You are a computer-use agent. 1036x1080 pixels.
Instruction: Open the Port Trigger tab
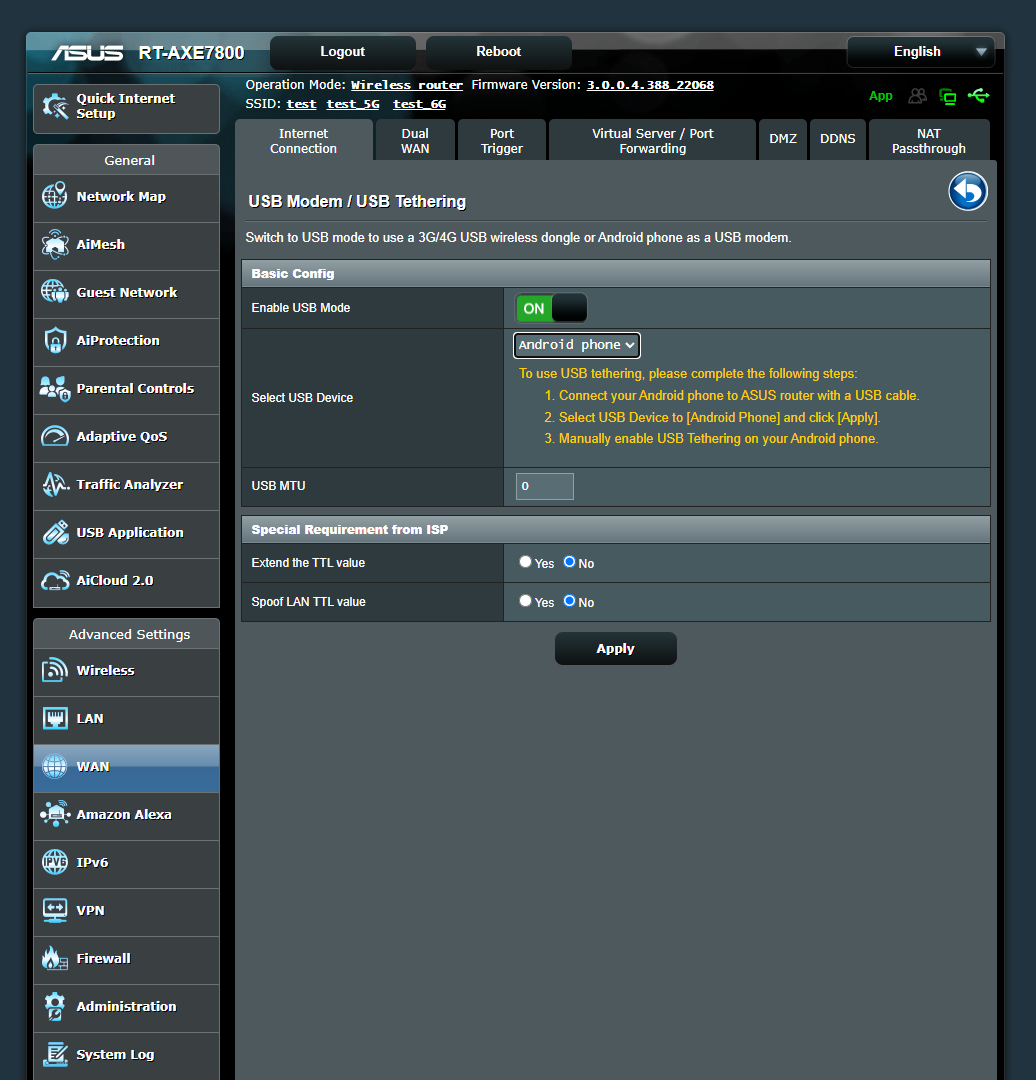click(502, 141)
